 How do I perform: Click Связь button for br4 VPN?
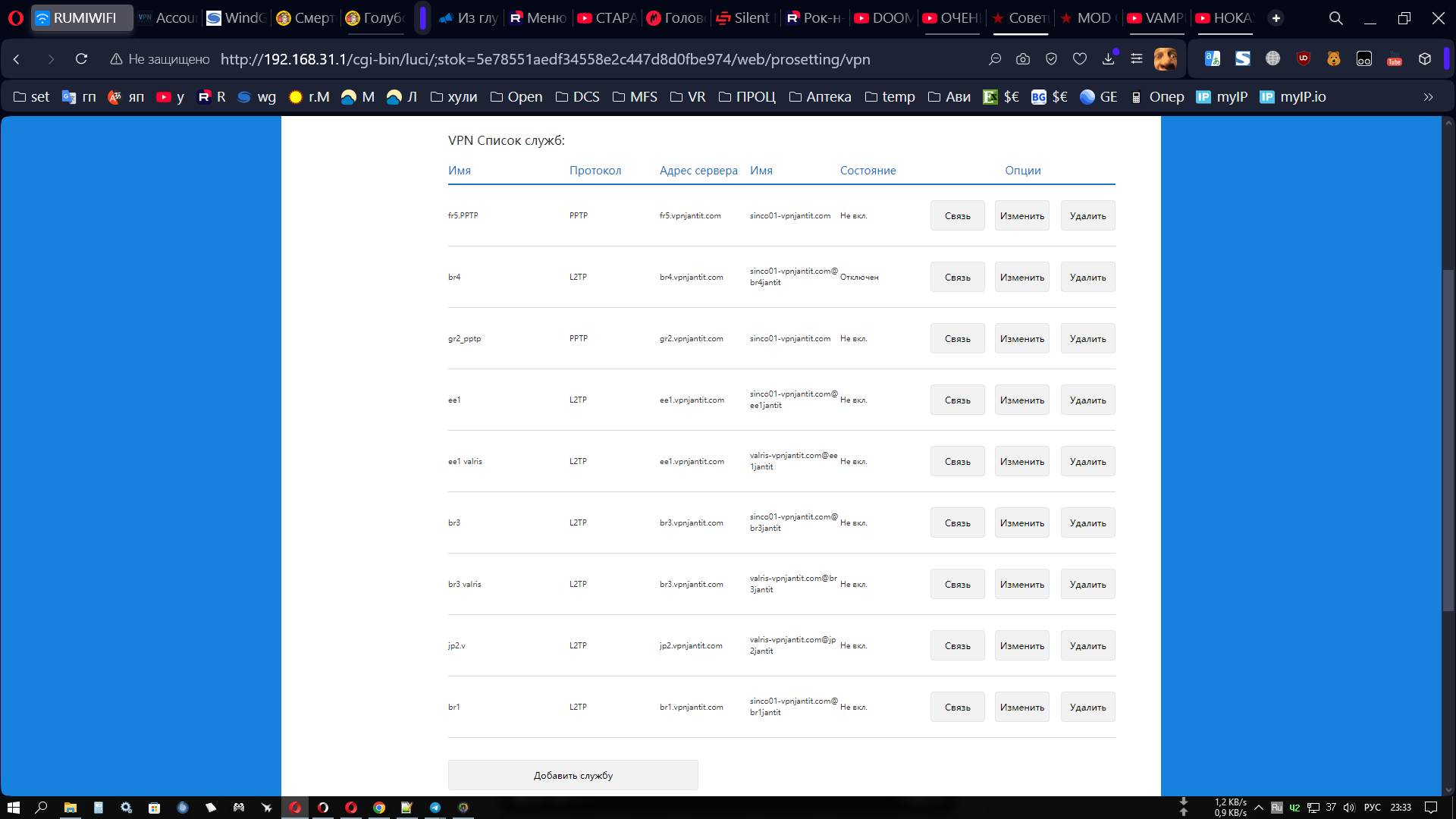tap(957, 278)
